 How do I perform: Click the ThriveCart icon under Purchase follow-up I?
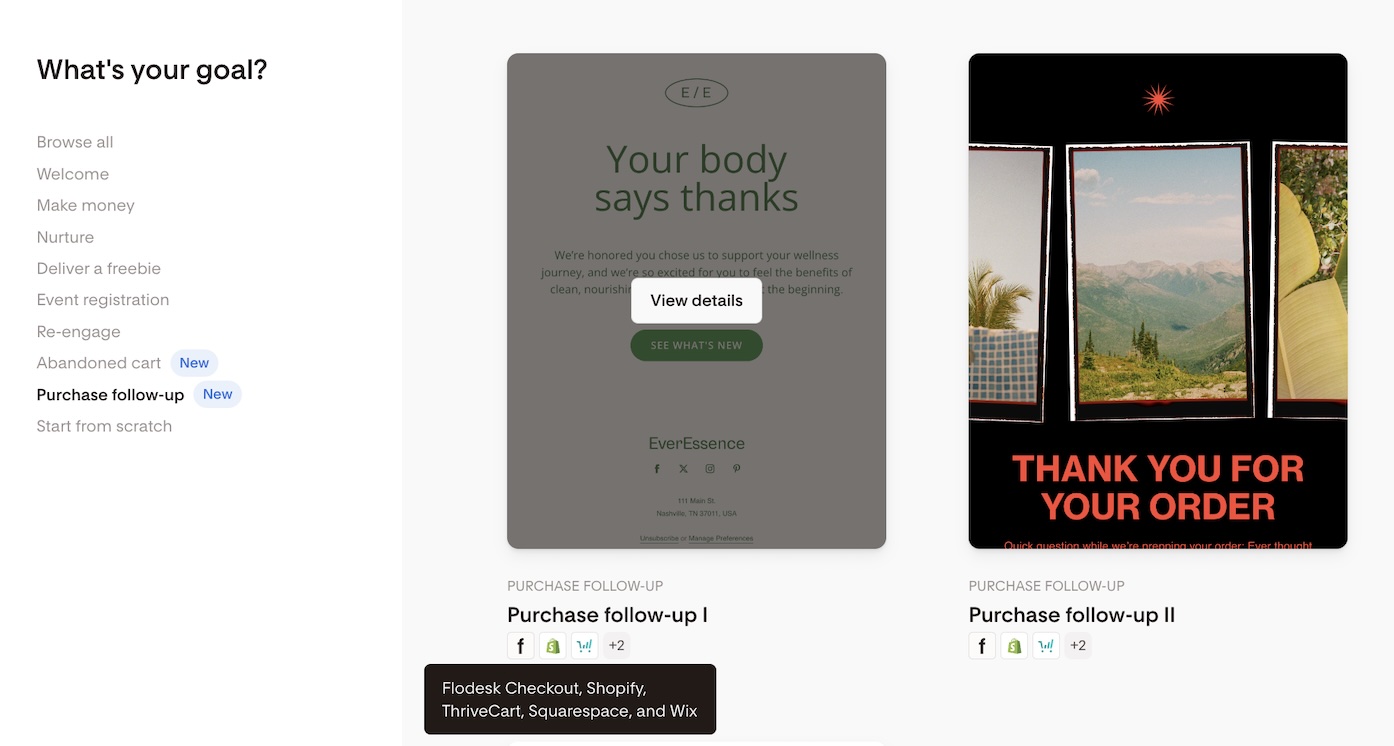[x=585, y=646]
